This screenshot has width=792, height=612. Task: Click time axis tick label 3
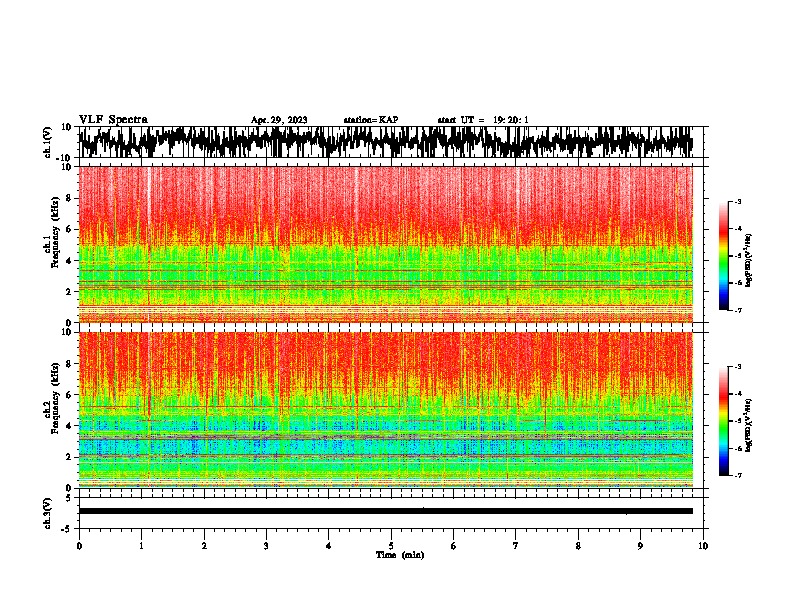coord(266,546)
